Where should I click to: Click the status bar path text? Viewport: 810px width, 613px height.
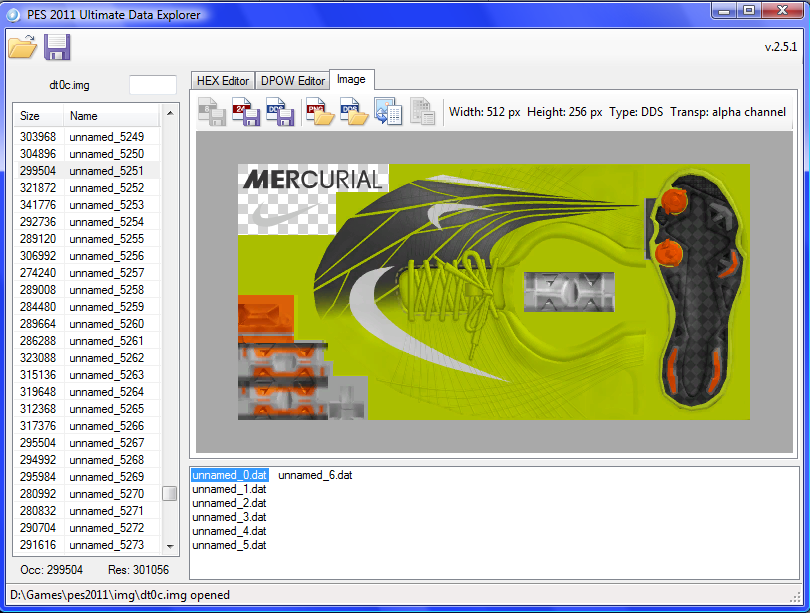(x=120, y=595)
